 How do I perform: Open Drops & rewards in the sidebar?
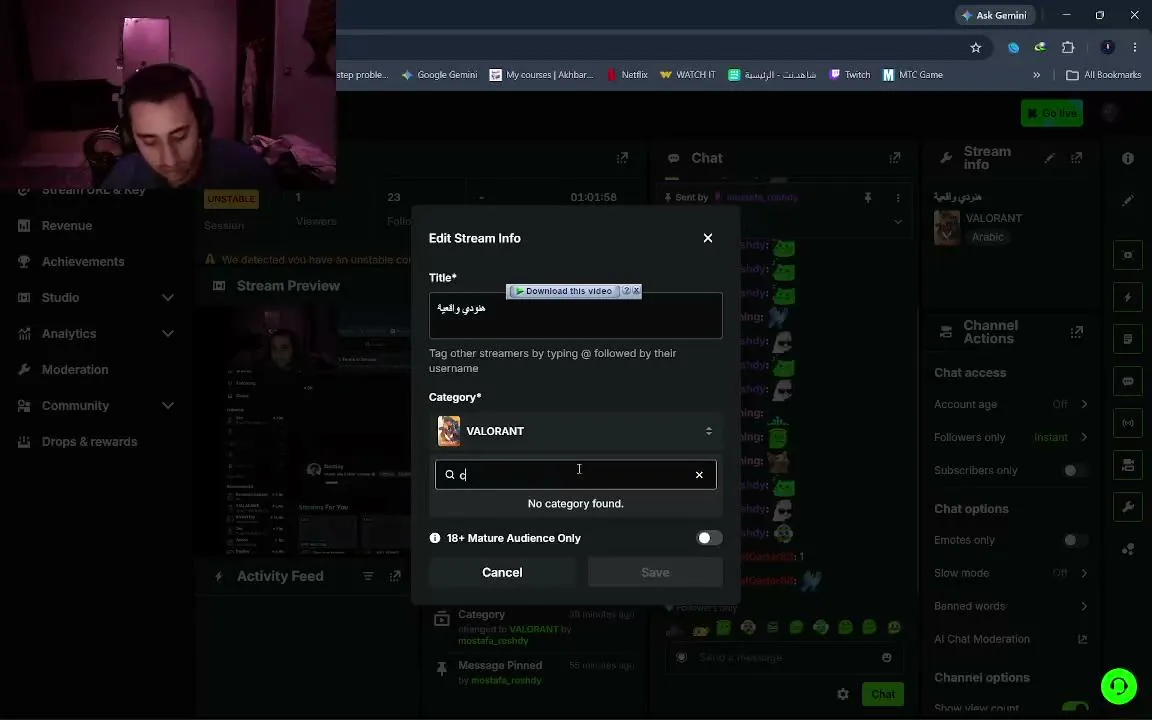tap(89, 442)
